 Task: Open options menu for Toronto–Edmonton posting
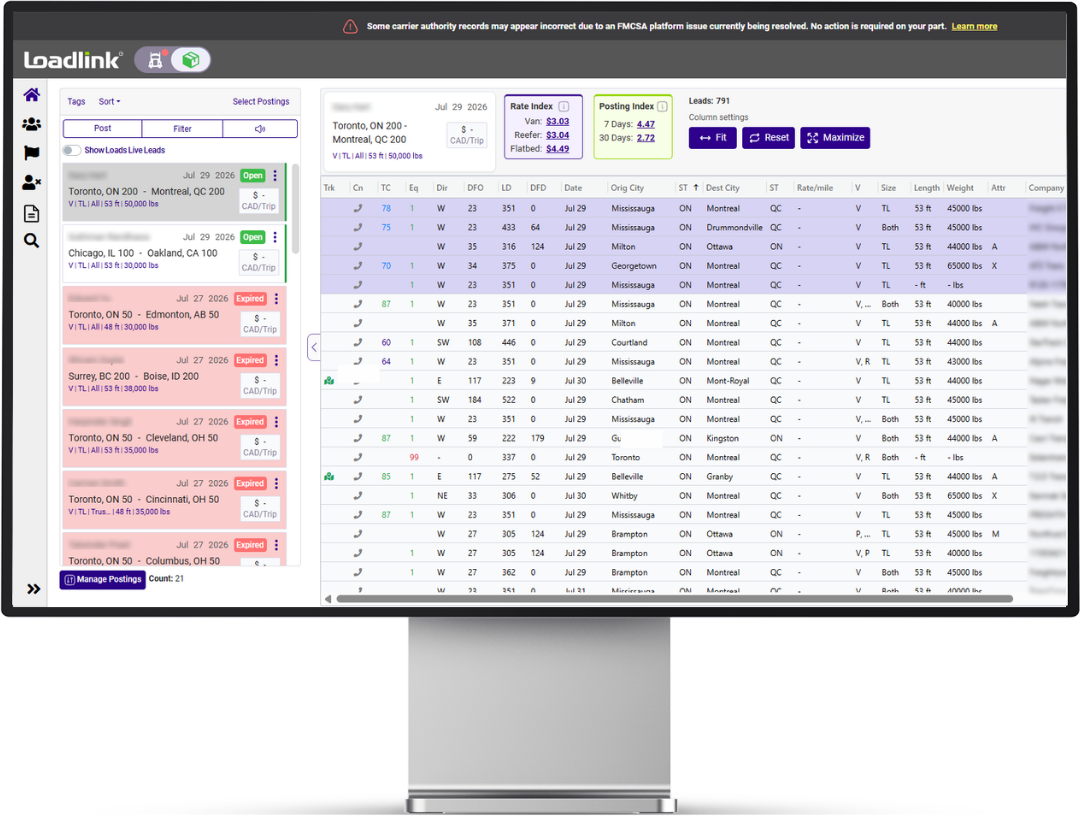pos(276,298)
